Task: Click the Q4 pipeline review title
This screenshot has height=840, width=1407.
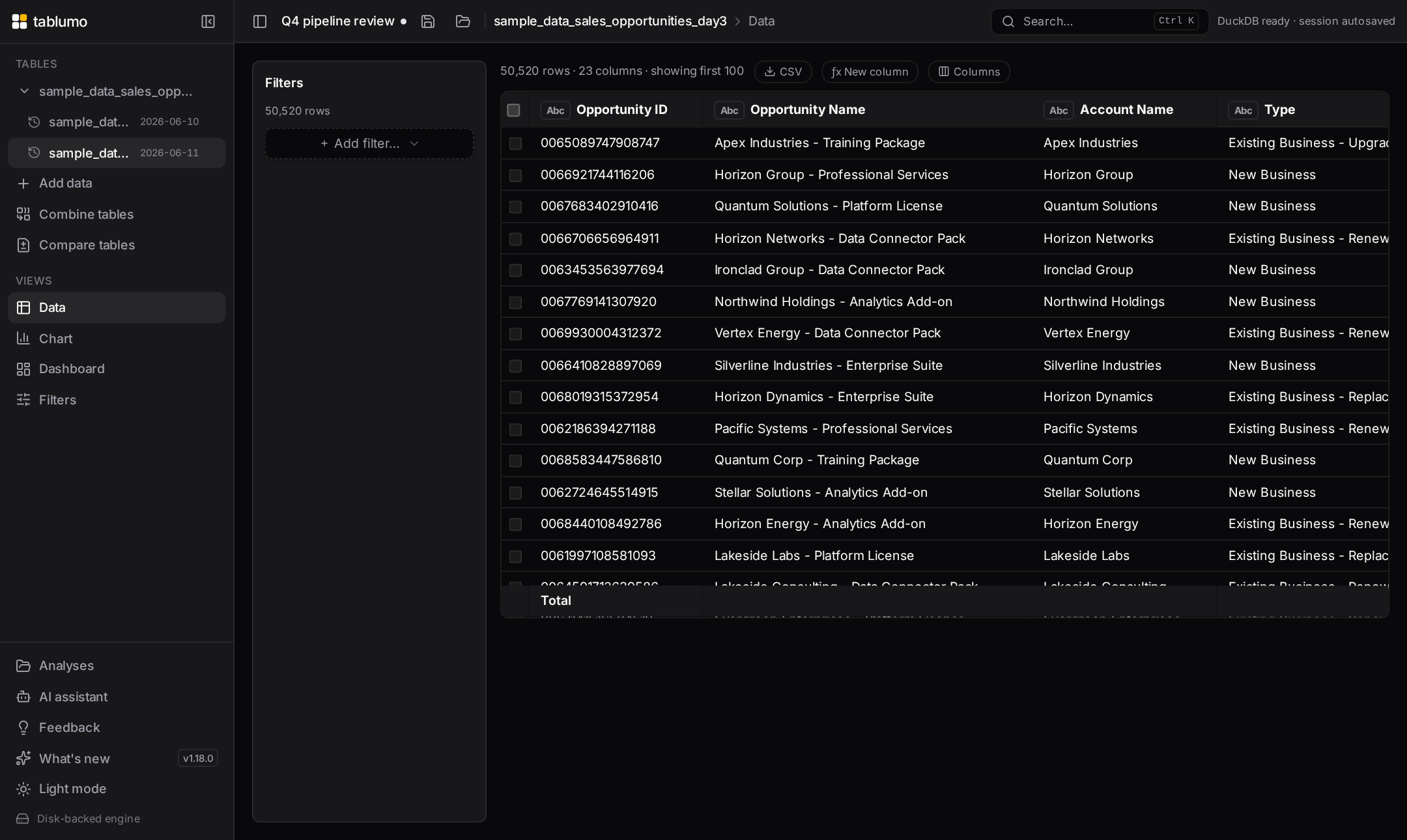Action: point(337,21)
